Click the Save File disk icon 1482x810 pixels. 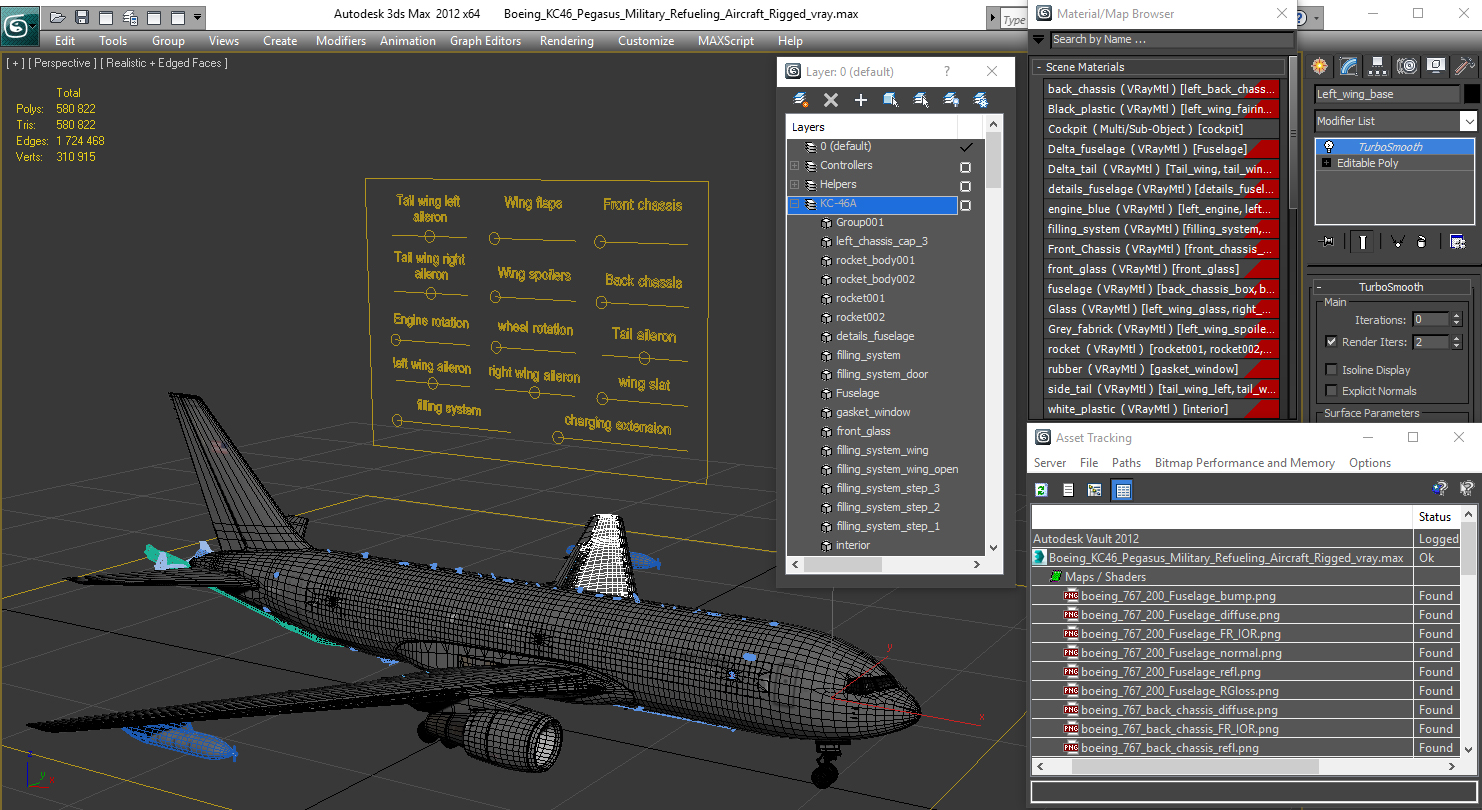pyautogui.click(x=82, y=17)
